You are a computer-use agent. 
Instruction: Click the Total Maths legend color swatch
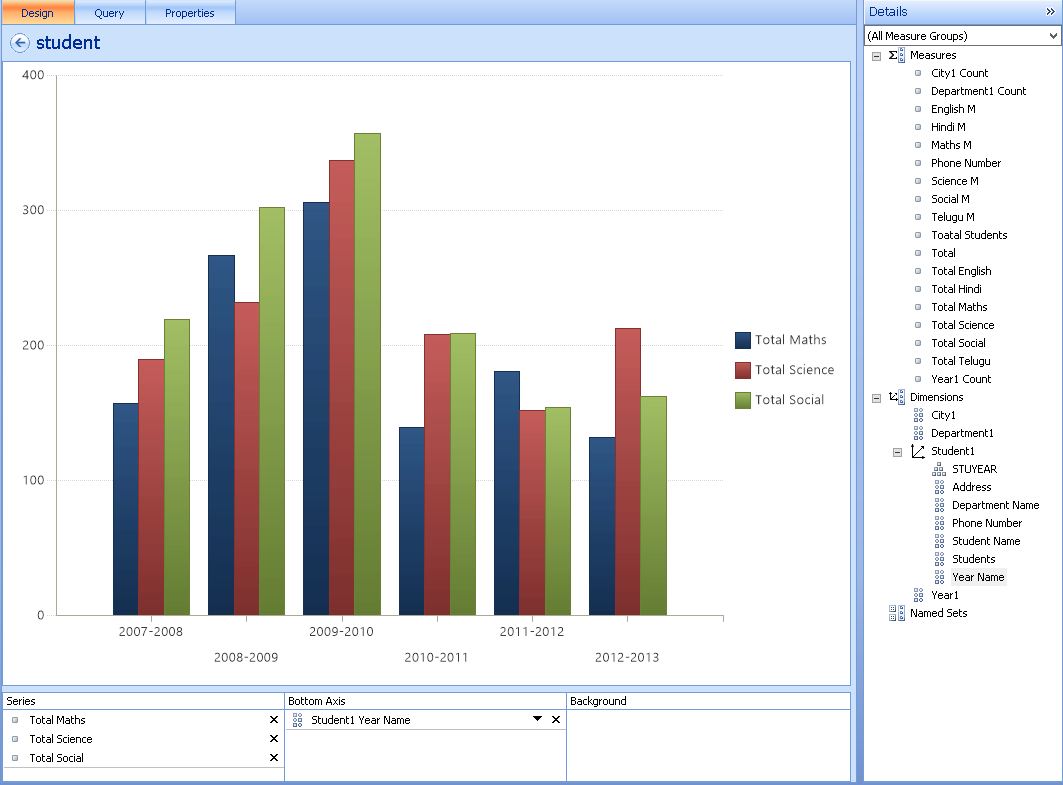coord(743,340)
